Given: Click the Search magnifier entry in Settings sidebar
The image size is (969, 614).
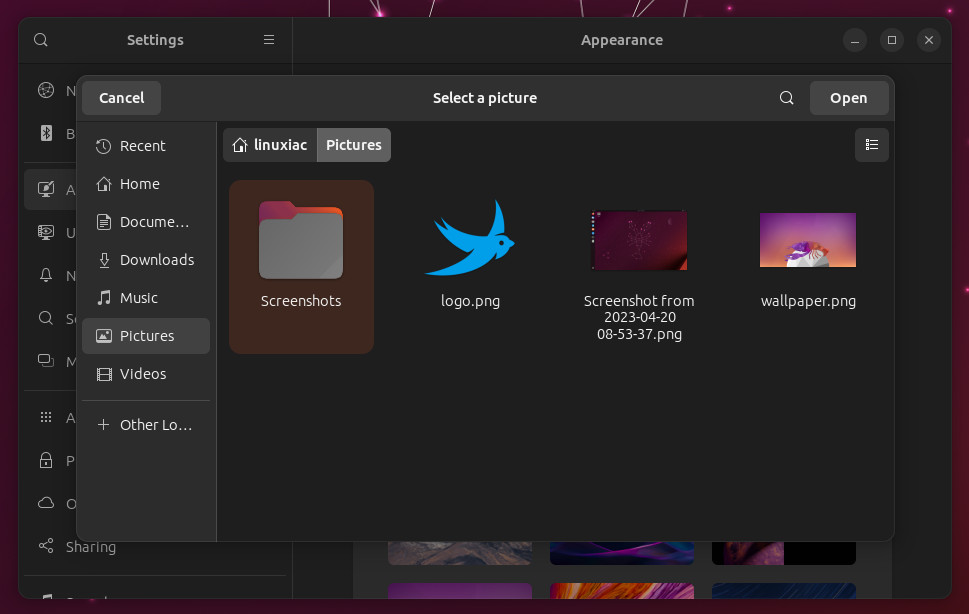Looking at the screenshot, I should [46, 318].
